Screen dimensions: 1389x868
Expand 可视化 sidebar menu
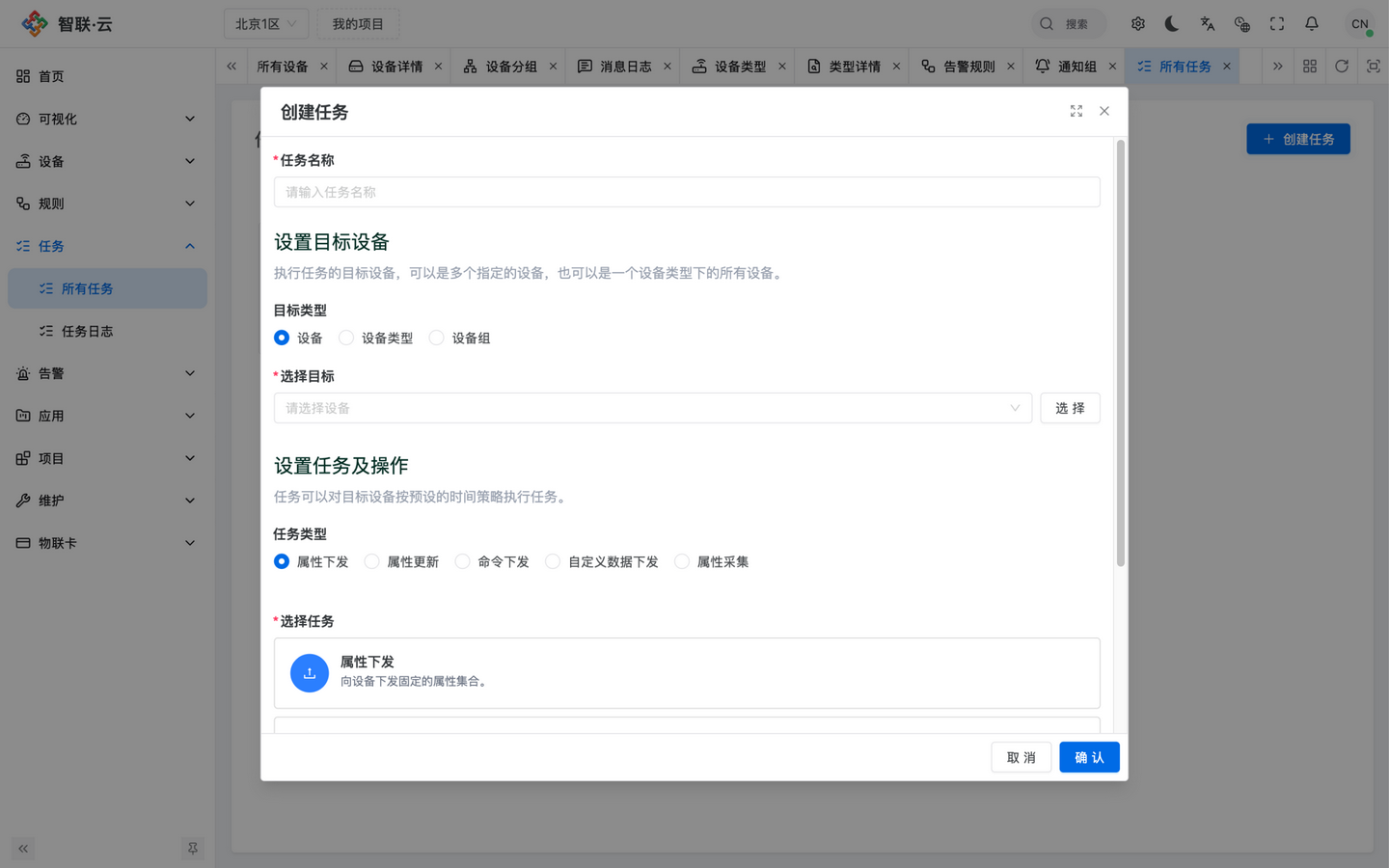(107, 119)
